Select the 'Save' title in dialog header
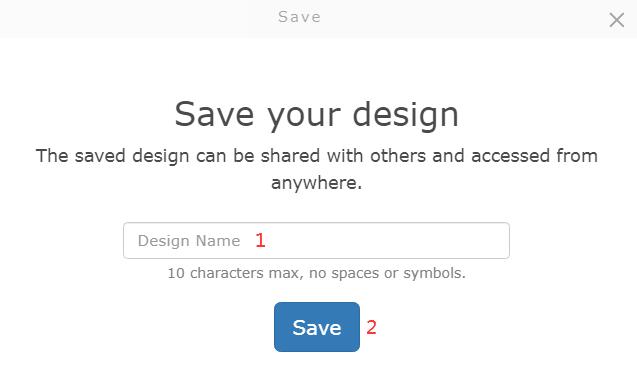This screenshot has width=637, height=382. tap(299, 17)
